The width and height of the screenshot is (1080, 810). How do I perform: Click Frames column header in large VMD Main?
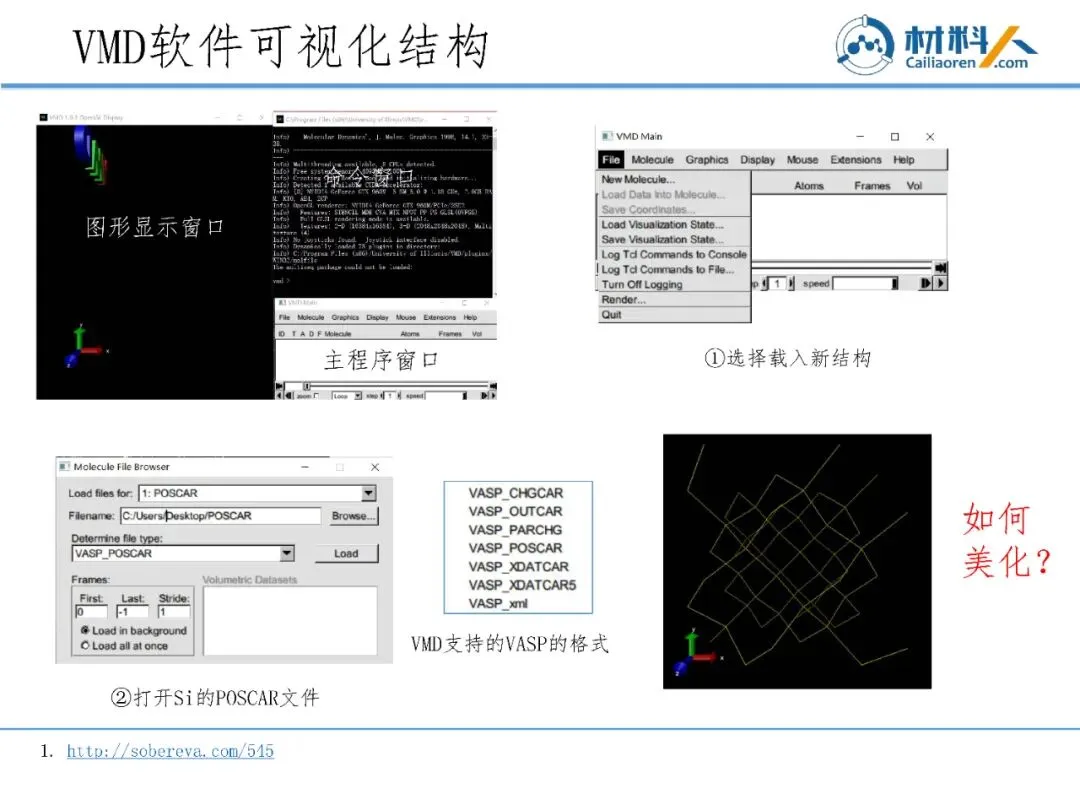pos(872,186)
